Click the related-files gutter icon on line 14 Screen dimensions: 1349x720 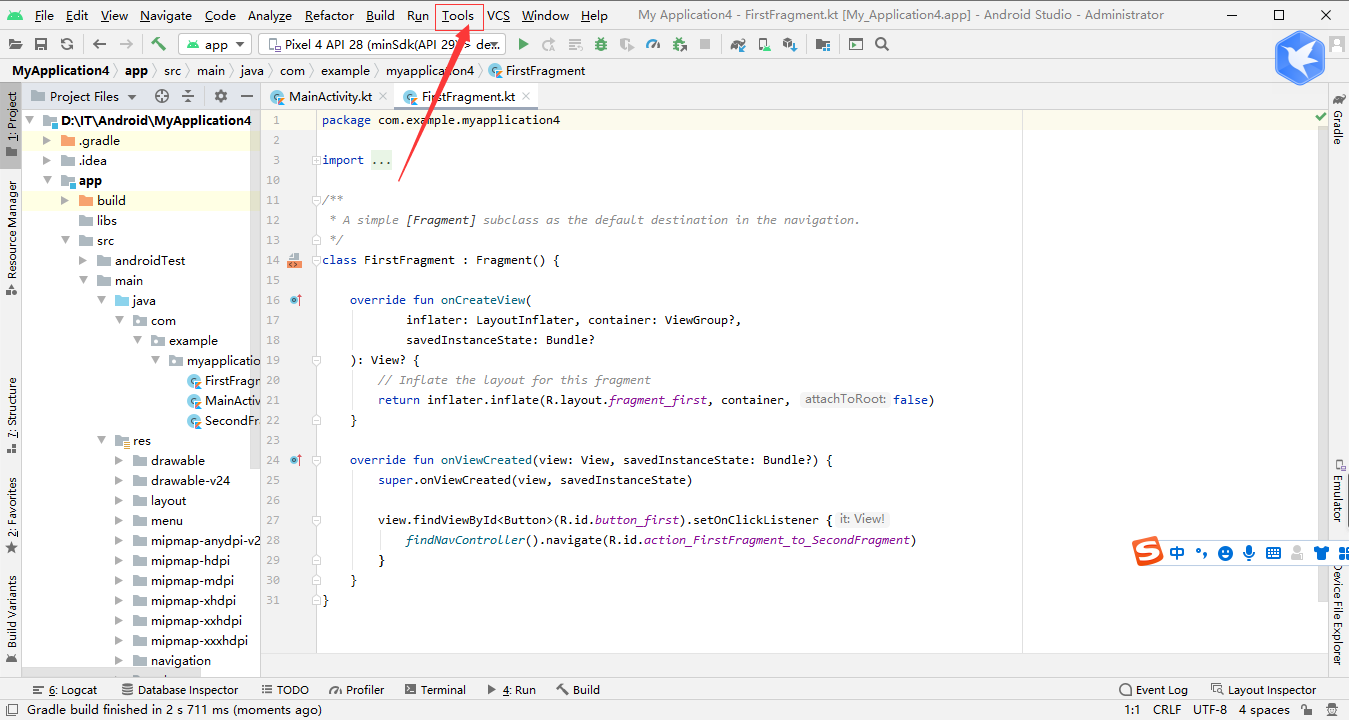294,260
